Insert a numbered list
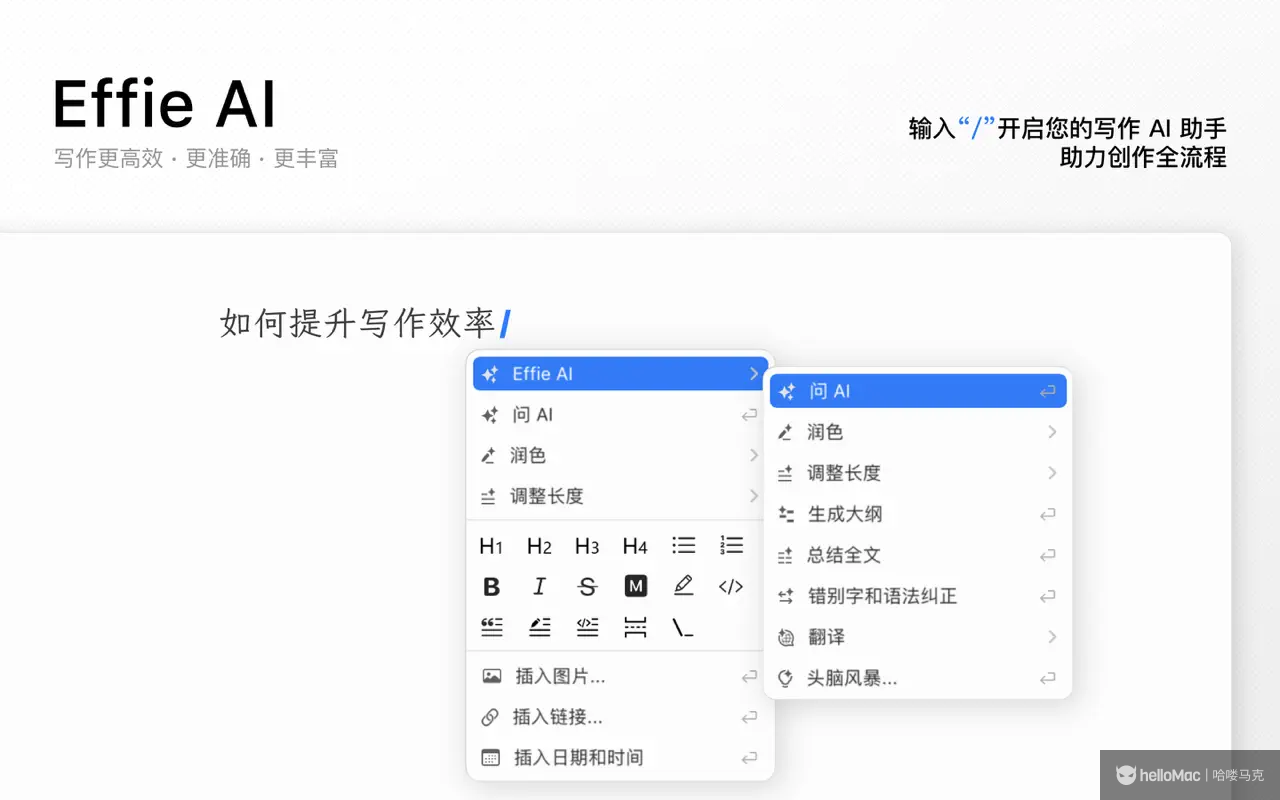Image resolution: width=1280 pixels, height=800 pixels. pyautogui.click(x=731, y=546)
